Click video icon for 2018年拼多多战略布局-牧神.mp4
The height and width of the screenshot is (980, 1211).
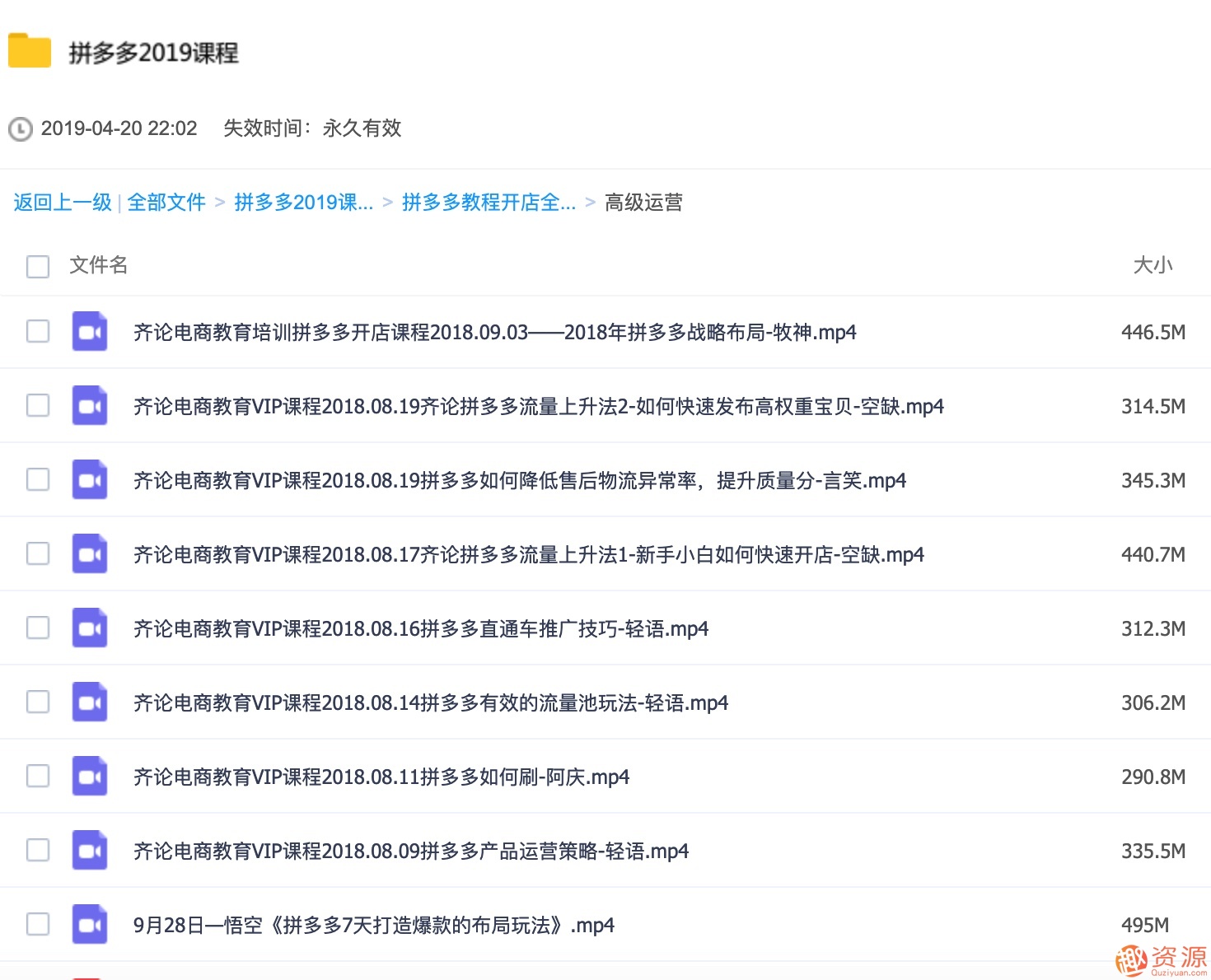coord(90,332)
